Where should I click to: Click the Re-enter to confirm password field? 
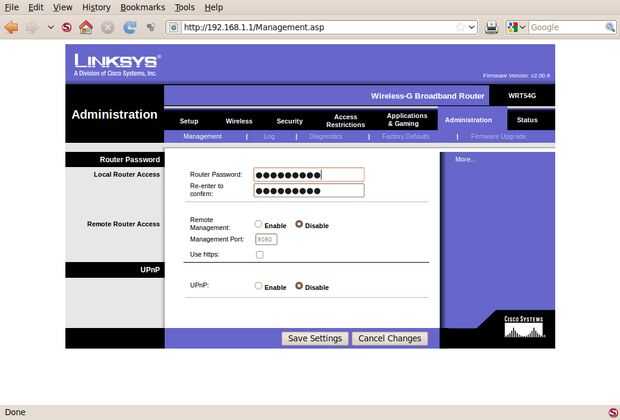[309, 191]
